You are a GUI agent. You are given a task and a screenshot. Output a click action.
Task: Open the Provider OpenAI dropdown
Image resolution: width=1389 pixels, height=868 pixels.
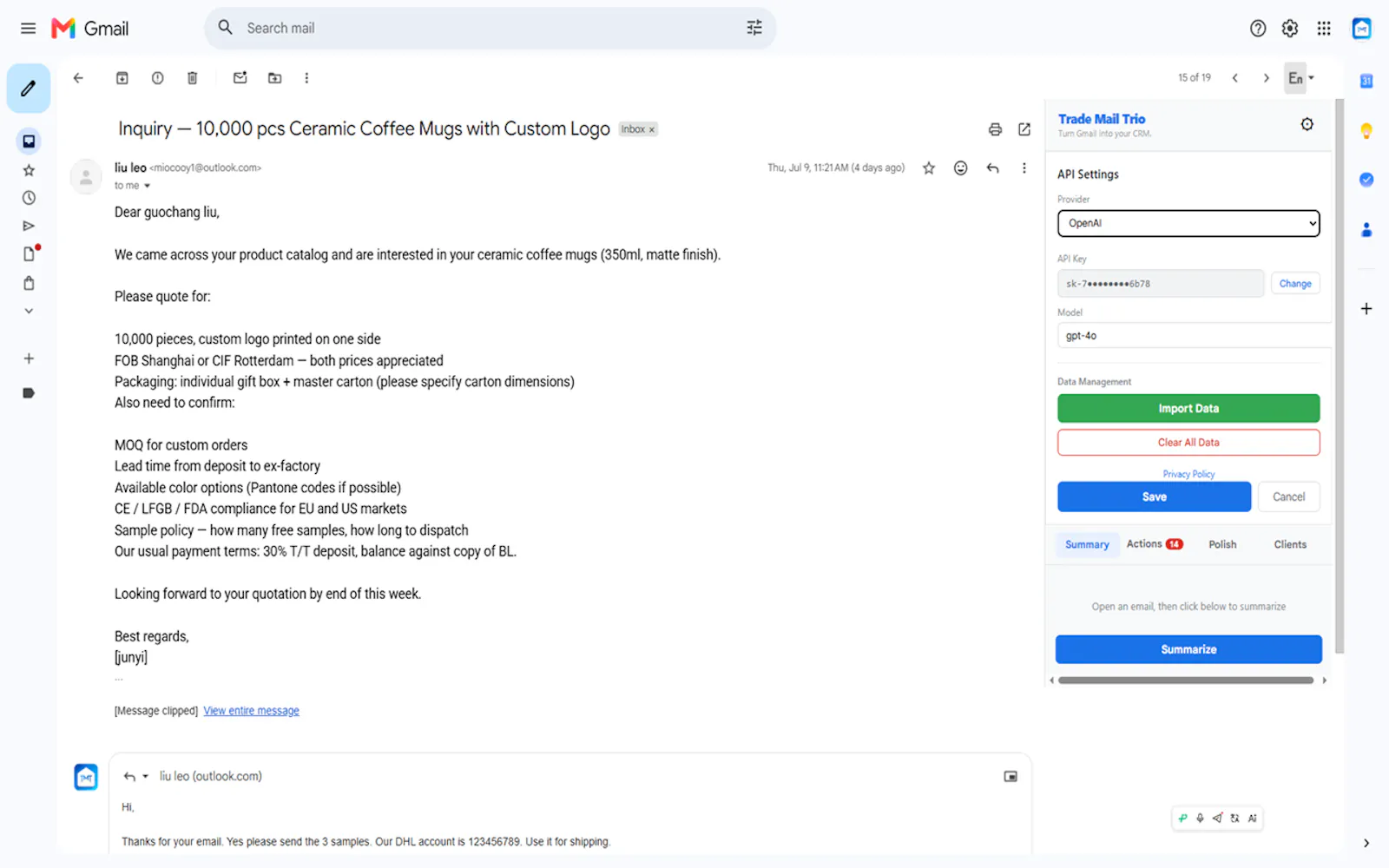(1188, 223)
